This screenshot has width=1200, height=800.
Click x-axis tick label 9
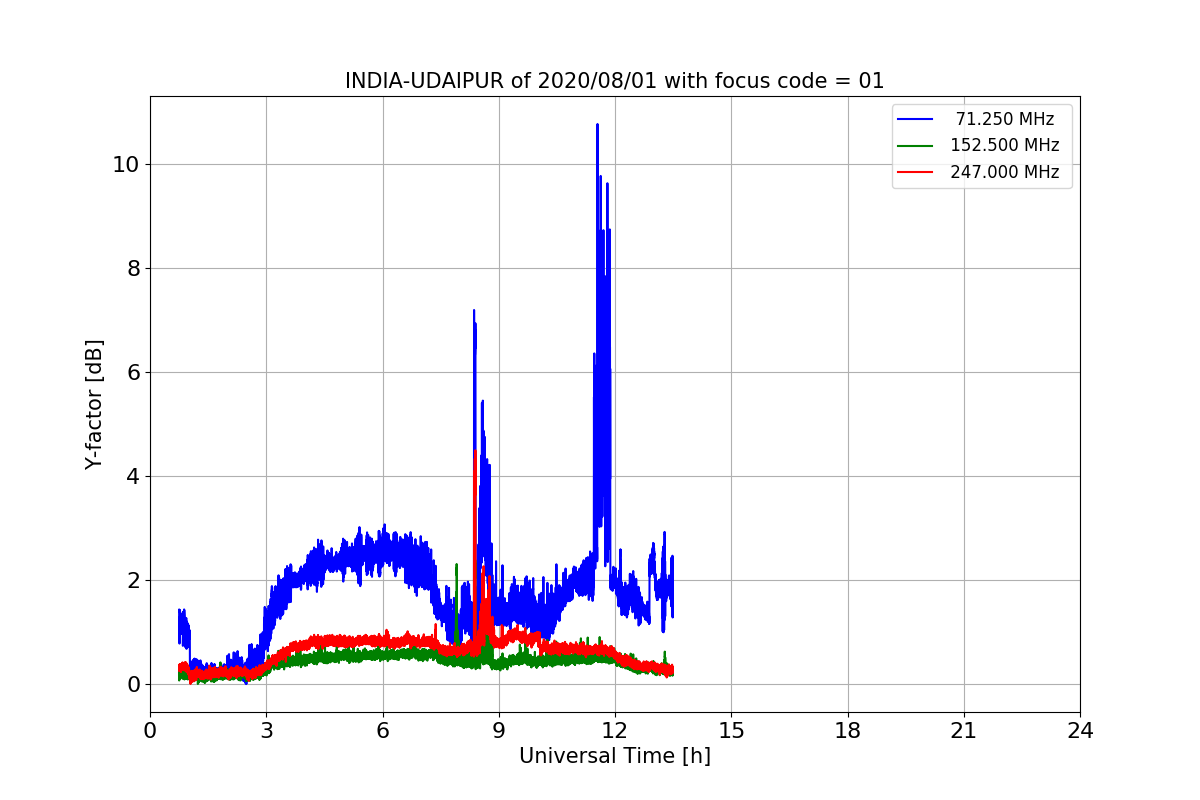499,731
